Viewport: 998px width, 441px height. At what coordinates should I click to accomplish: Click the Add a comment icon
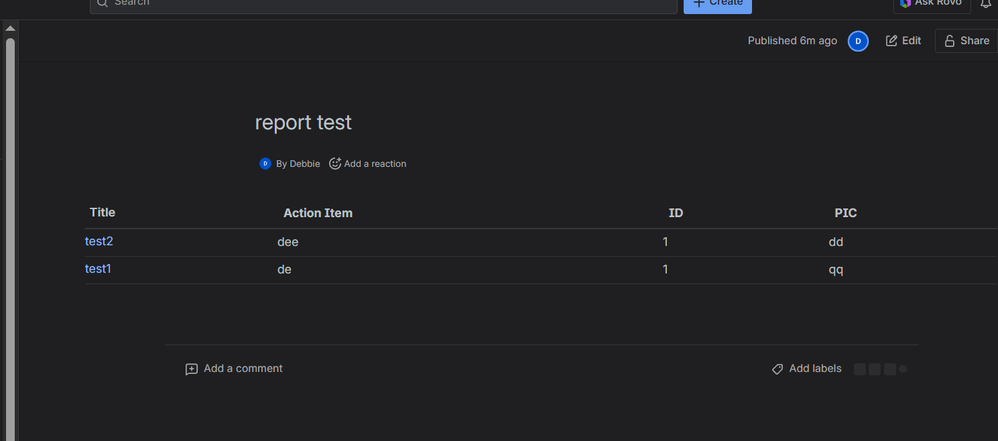pyautogui.click(x=192, y=369)
